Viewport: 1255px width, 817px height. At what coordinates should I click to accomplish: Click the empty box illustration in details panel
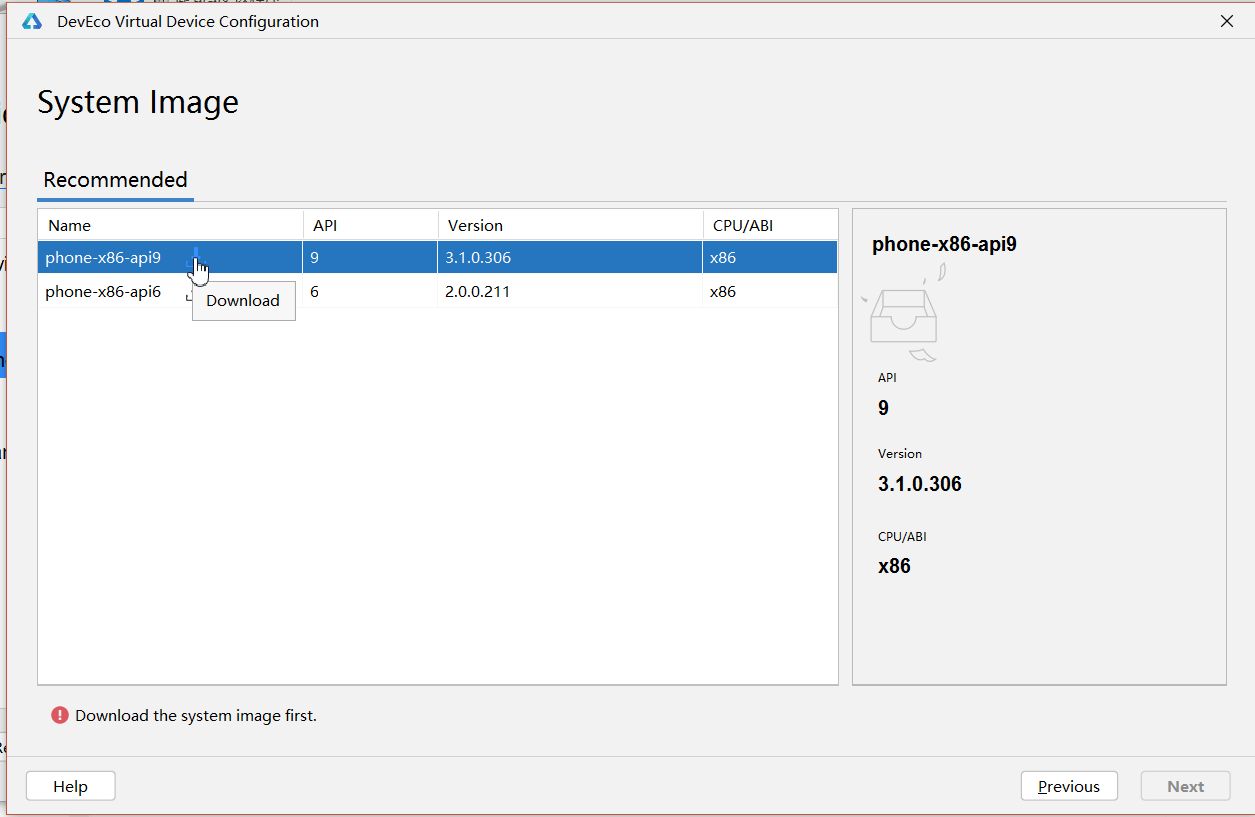click(904, 315)
